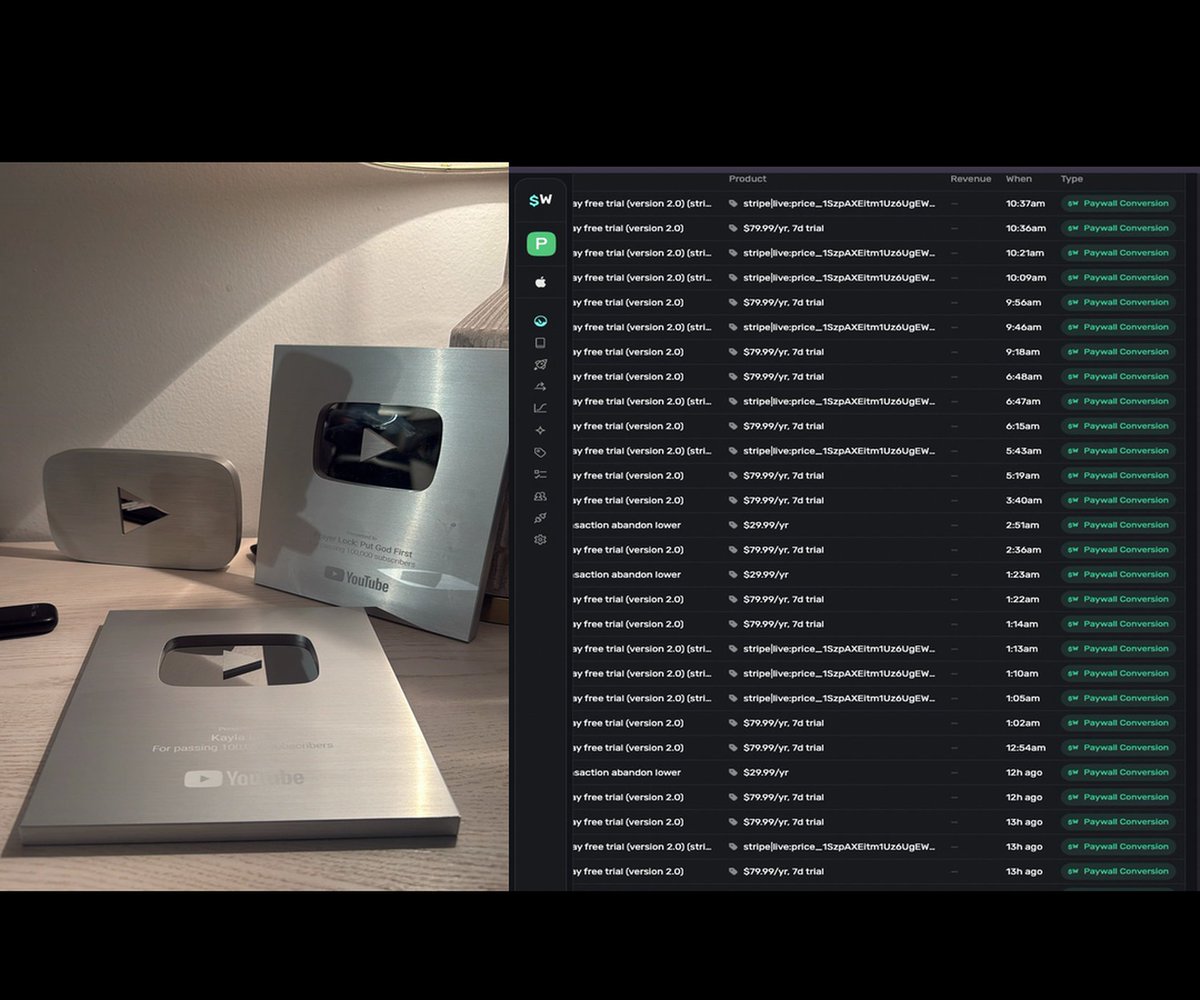The width and height of the screenshot is (1200, 1000).
Task: Click the tag icon in the 2:51am row
Action: (x=733, y=525)
